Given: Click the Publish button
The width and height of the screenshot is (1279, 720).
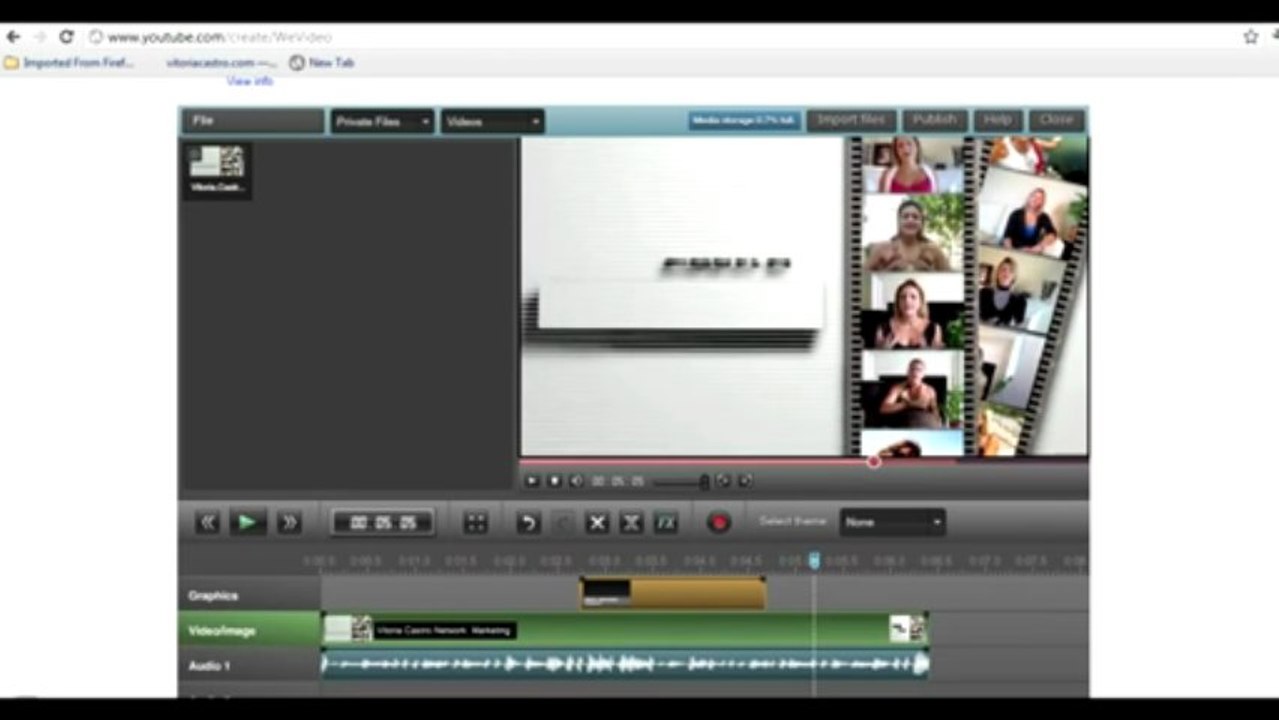Looking at the screenshot, I should tap(935, 120).
